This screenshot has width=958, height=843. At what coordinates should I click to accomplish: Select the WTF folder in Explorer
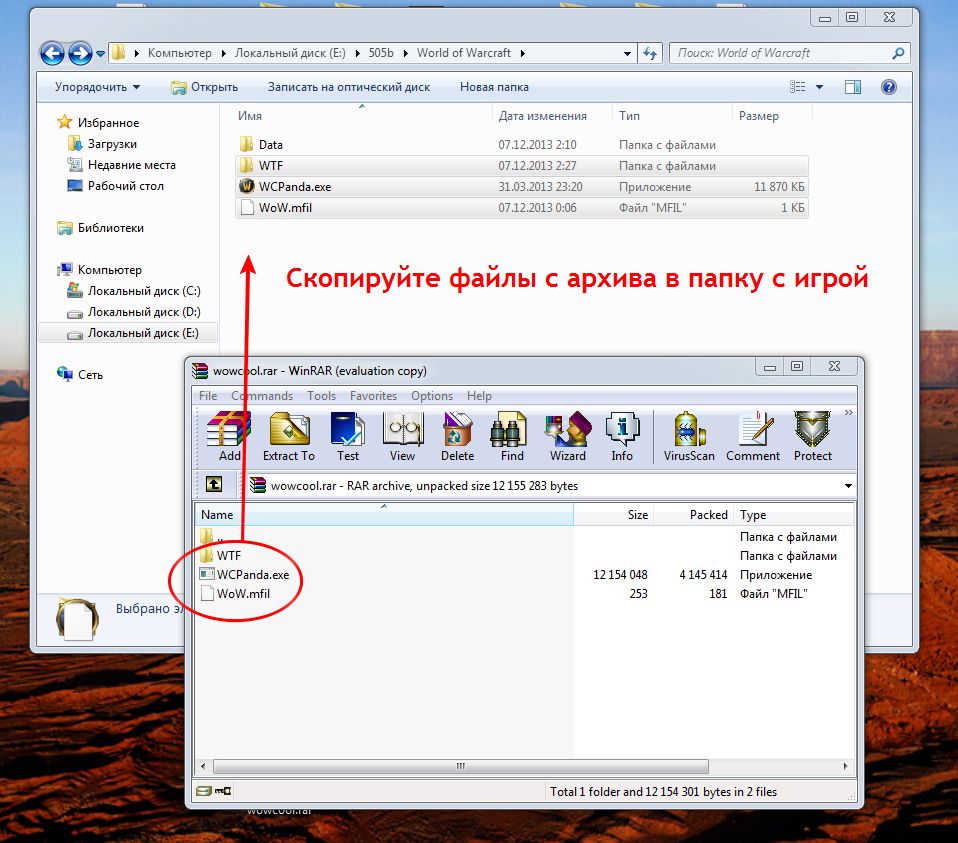[522, 166]
